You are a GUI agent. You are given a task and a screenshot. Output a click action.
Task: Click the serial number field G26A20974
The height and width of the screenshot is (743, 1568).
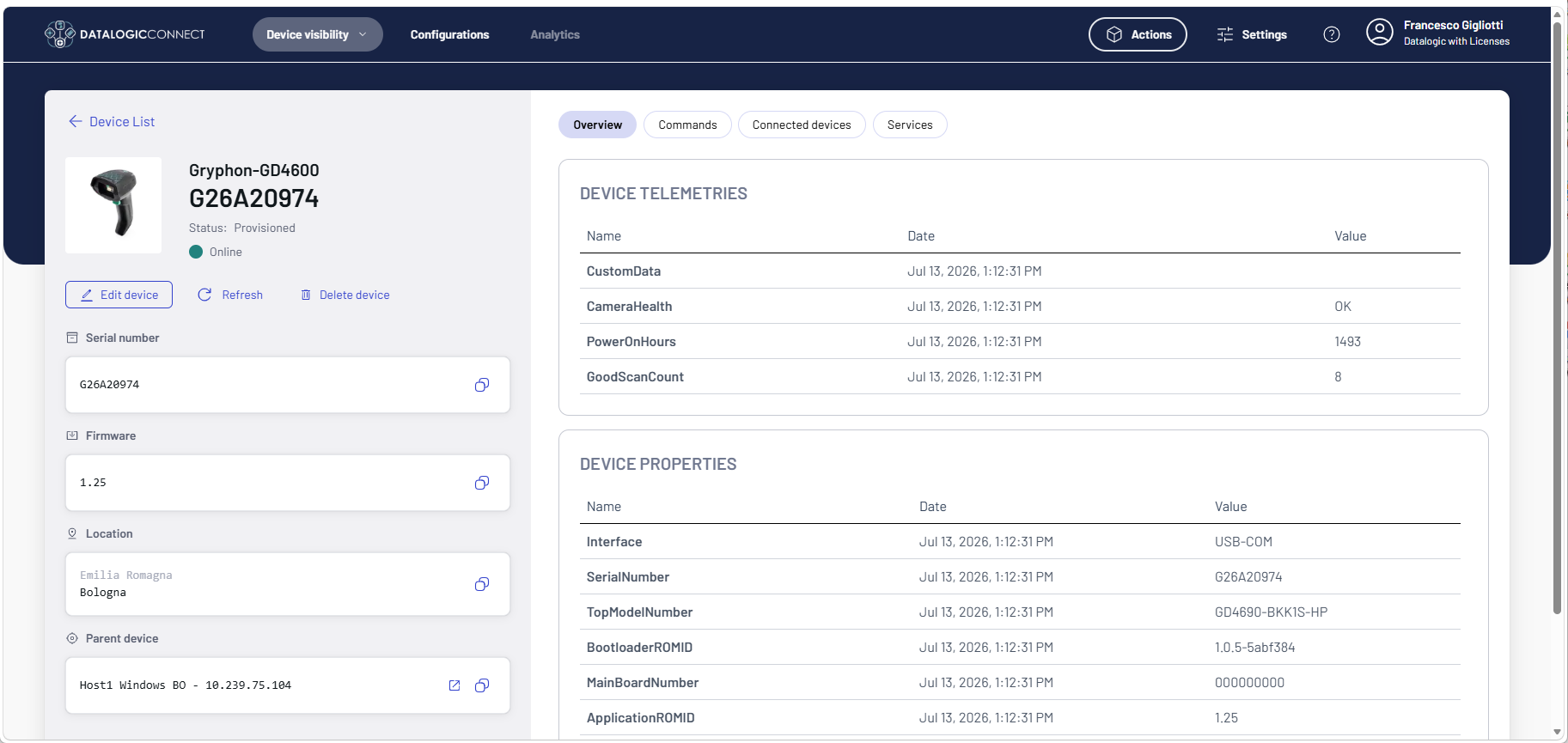[288, 385]
